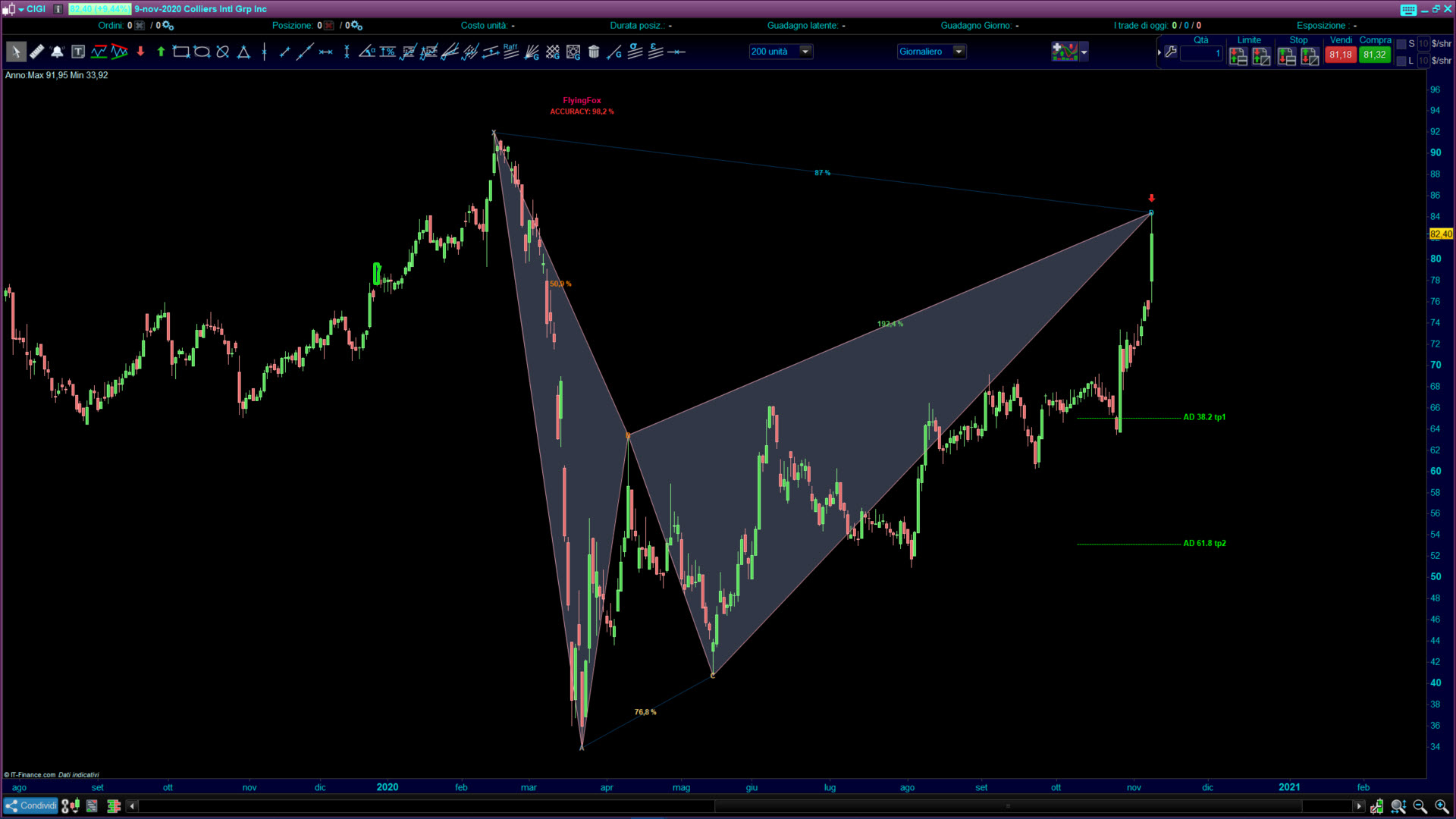
Task: Select the text annotation tool
Action: pyautogui.click(x=78, y=52)
